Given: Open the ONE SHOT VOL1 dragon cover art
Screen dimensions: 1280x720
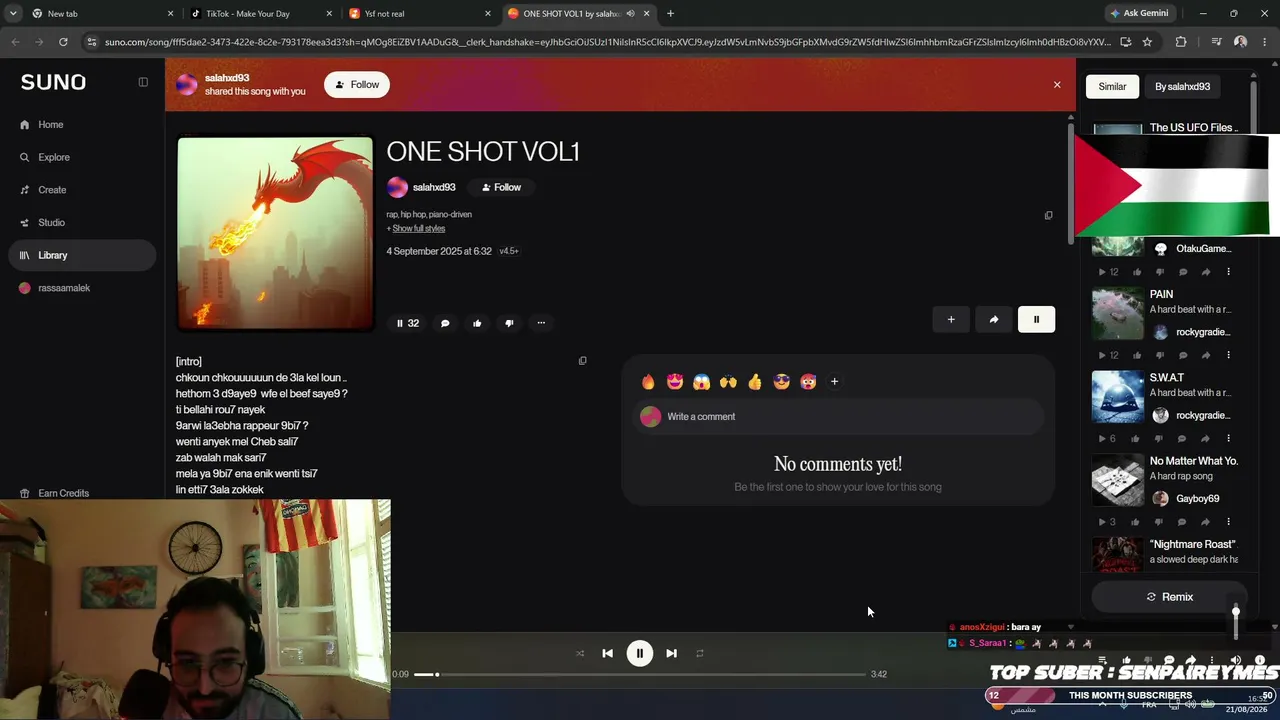Looking at the screenshot, I should [275, 233].
